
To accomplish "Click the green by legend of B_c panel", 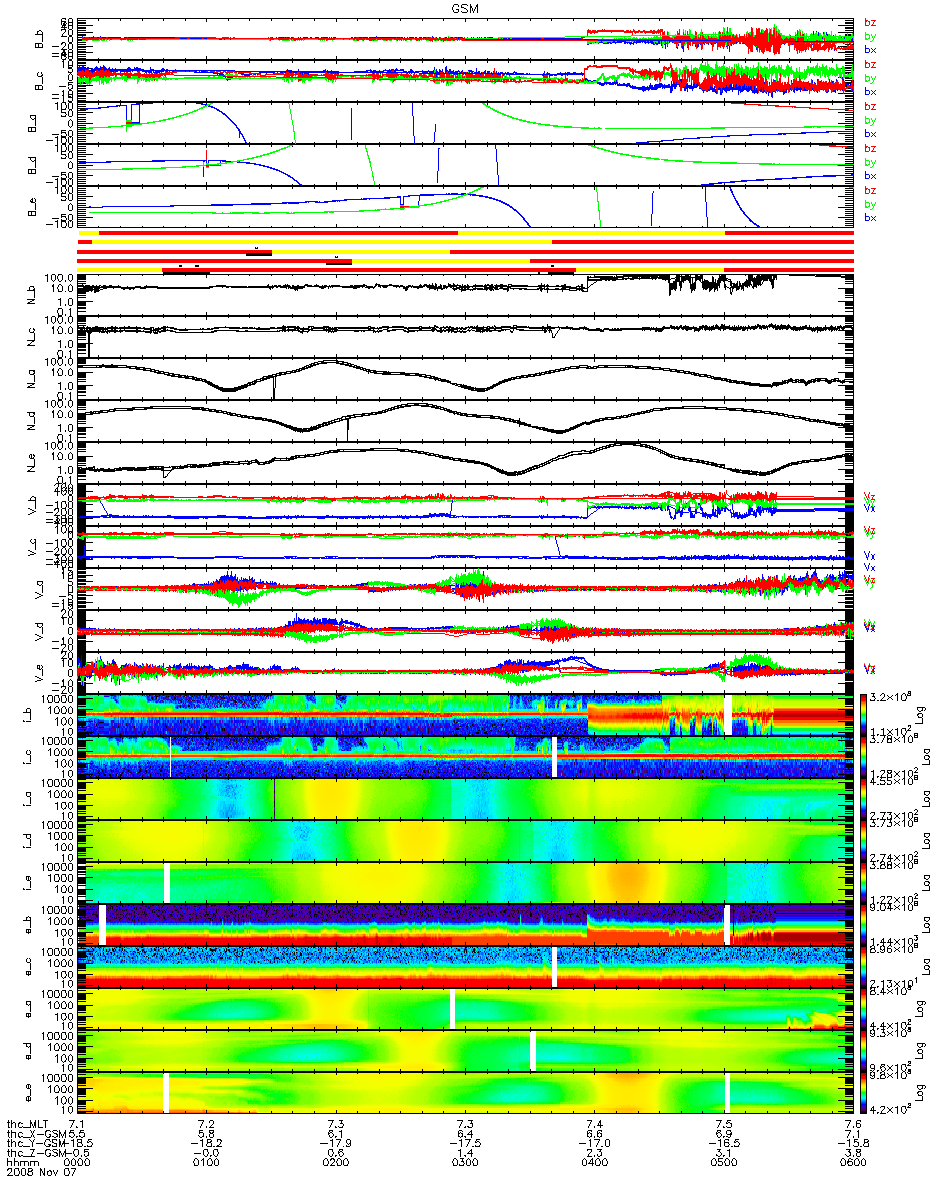I will [x=871, y=78].
